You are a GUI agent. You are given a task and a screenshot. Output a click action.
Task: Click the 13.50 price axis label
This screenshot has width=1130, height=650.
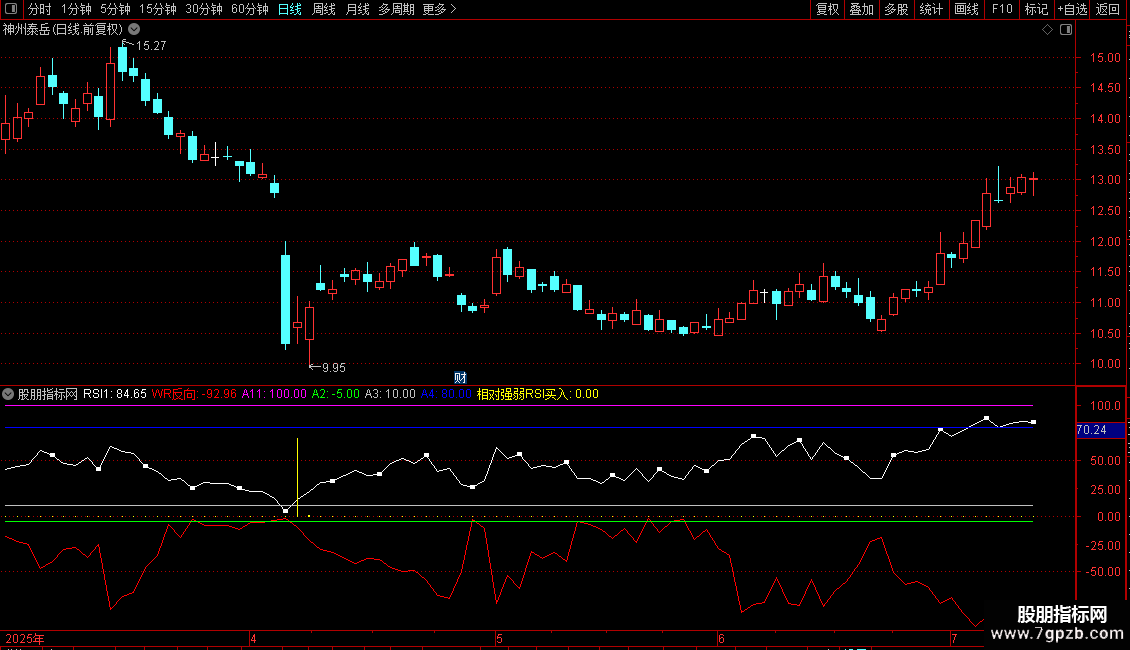pyautogui.click(x=1105, y=150)
